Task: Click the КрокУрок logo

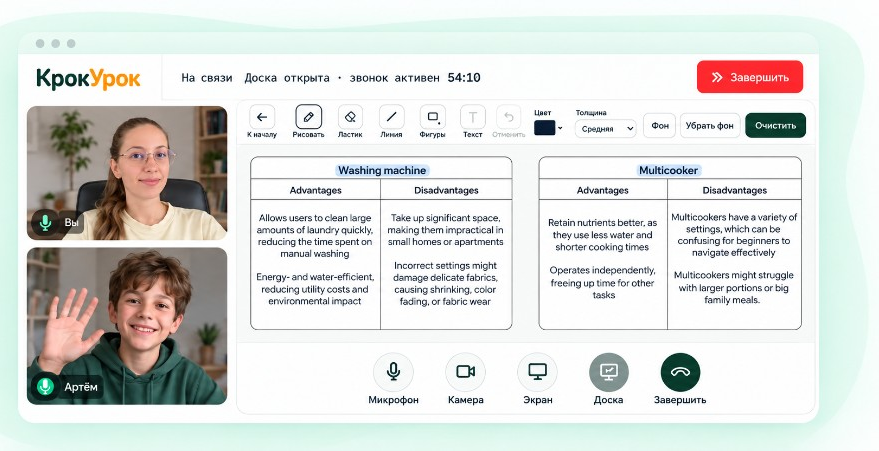Action: 89,78
